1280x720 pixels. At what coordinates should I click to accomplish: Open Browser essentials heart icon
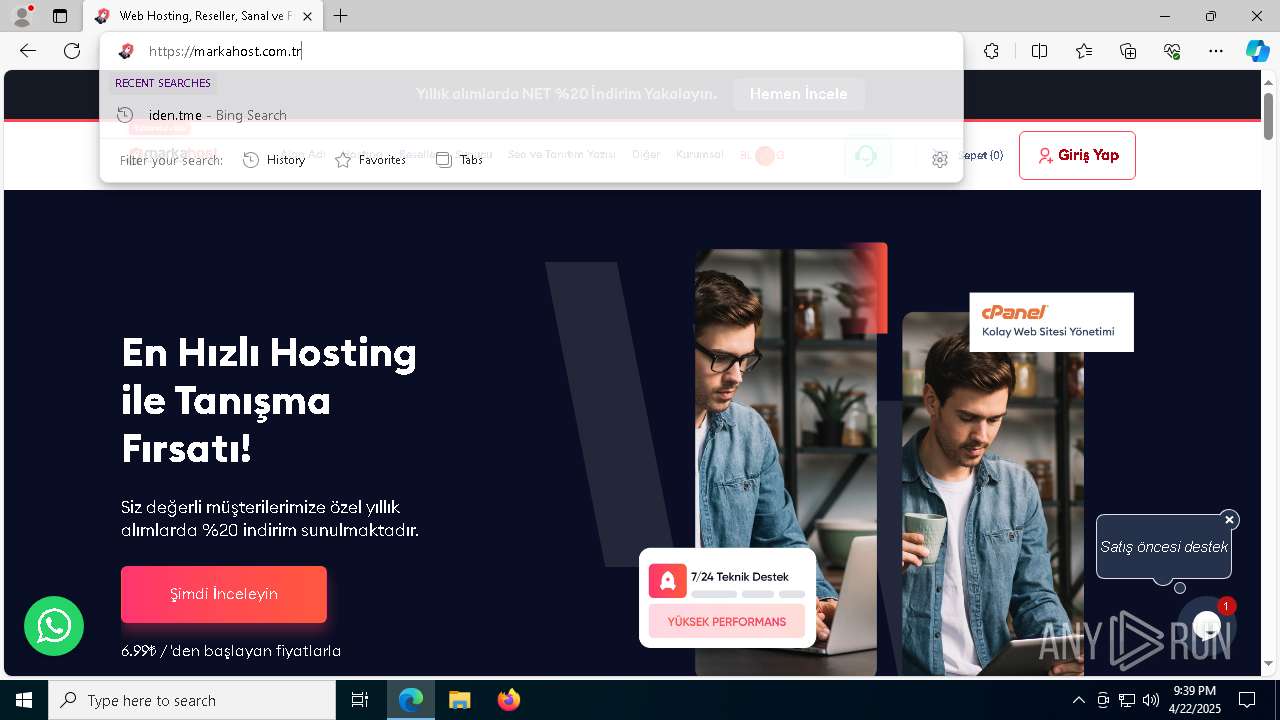click(1172, 51)
